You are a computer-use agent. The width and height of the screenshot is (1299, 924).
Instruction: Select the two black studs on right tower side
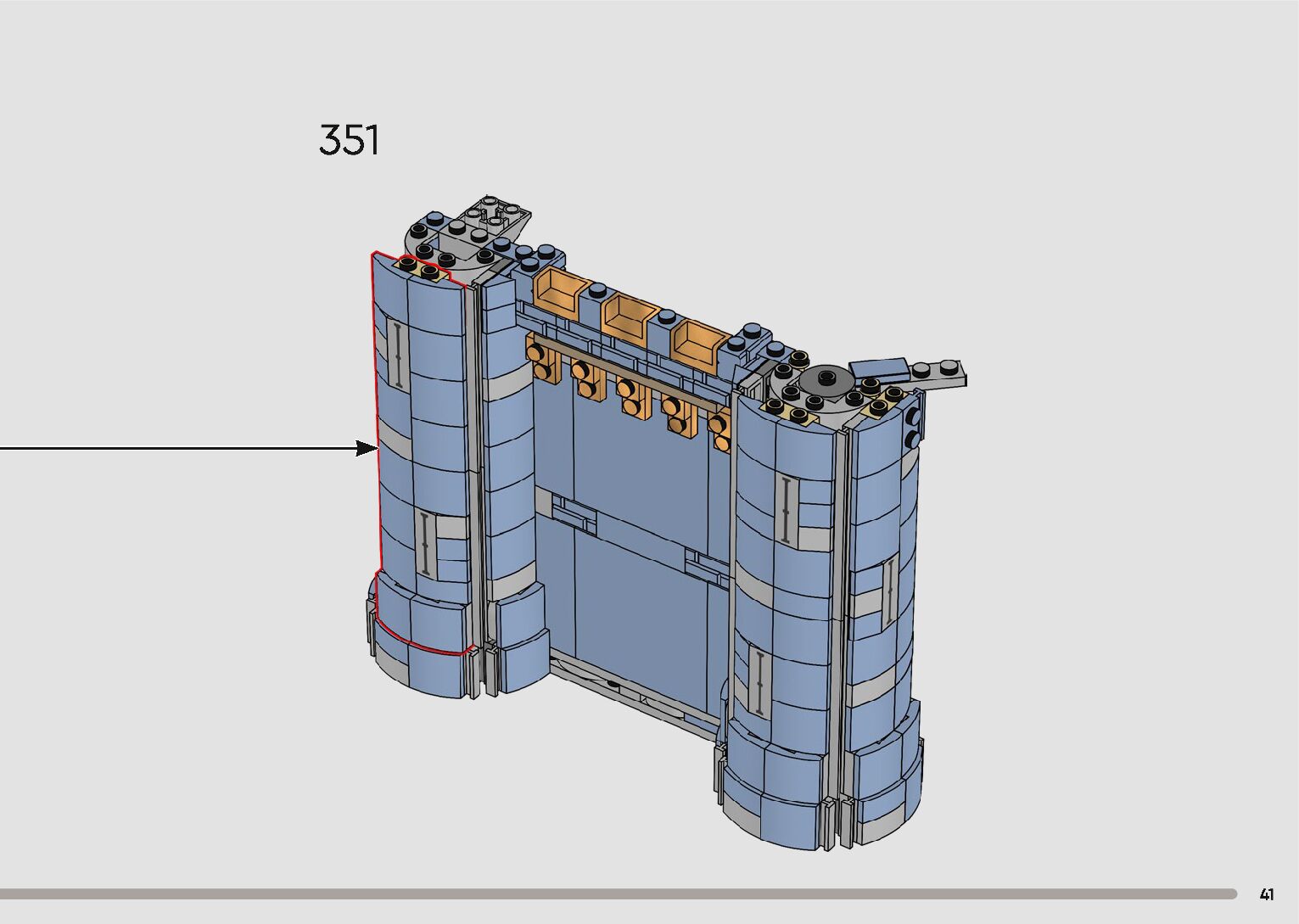coord(912,428)
